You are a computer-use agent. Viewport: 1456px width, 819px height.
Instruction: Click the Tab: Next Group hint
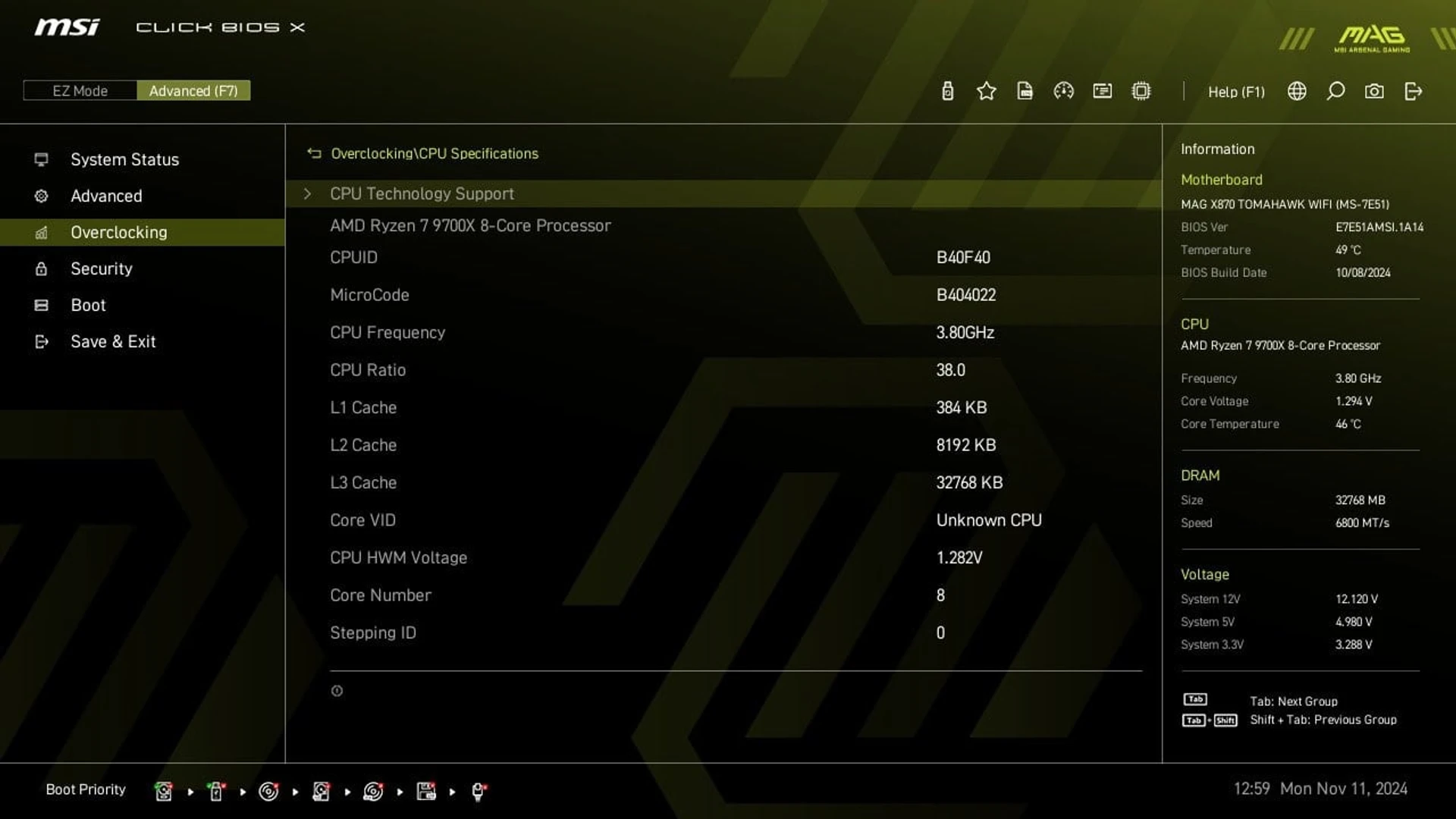click(1294, 701)
